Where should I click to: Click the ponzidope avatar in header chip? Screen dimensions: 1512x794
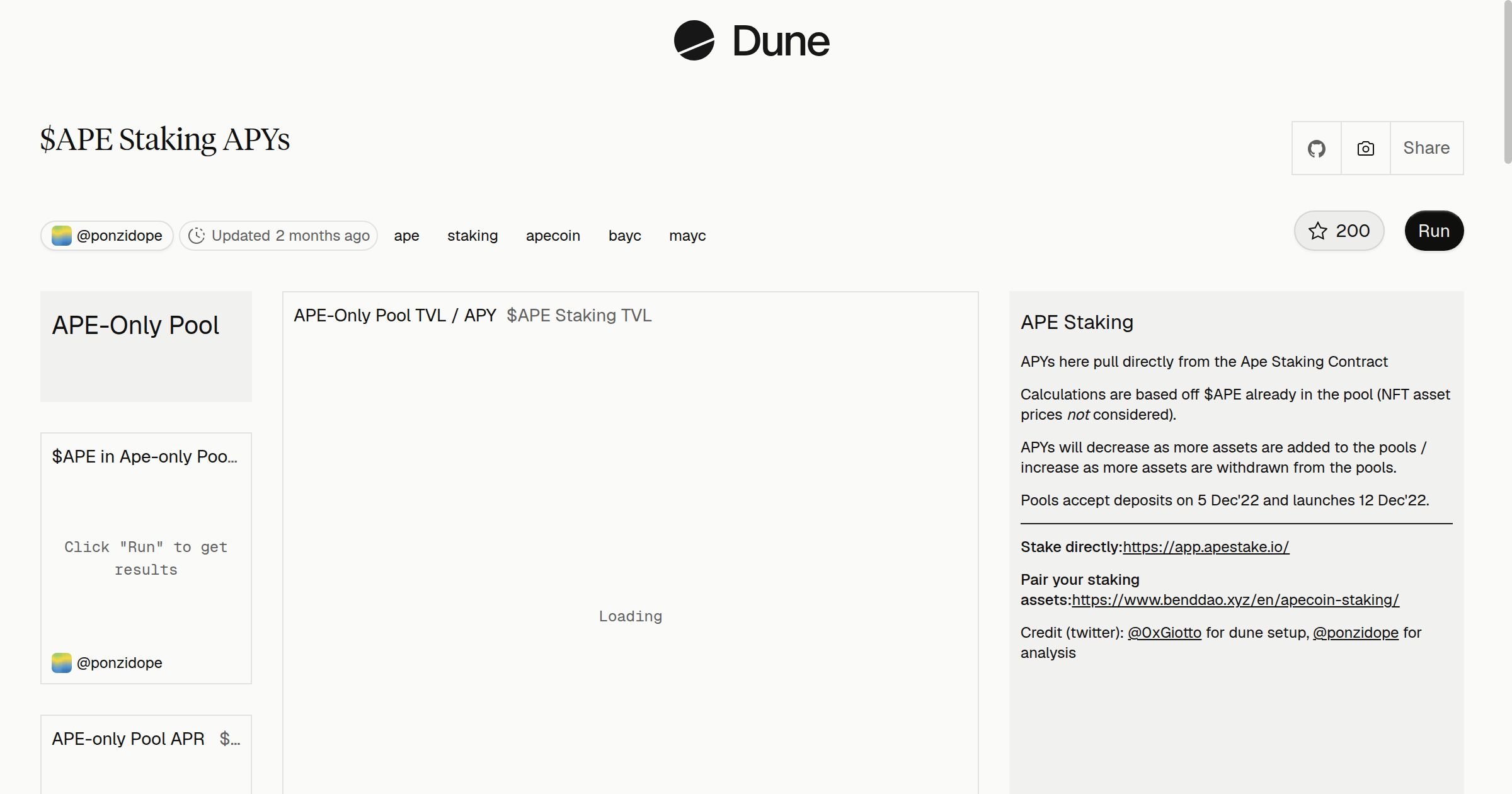pos(62,236)
